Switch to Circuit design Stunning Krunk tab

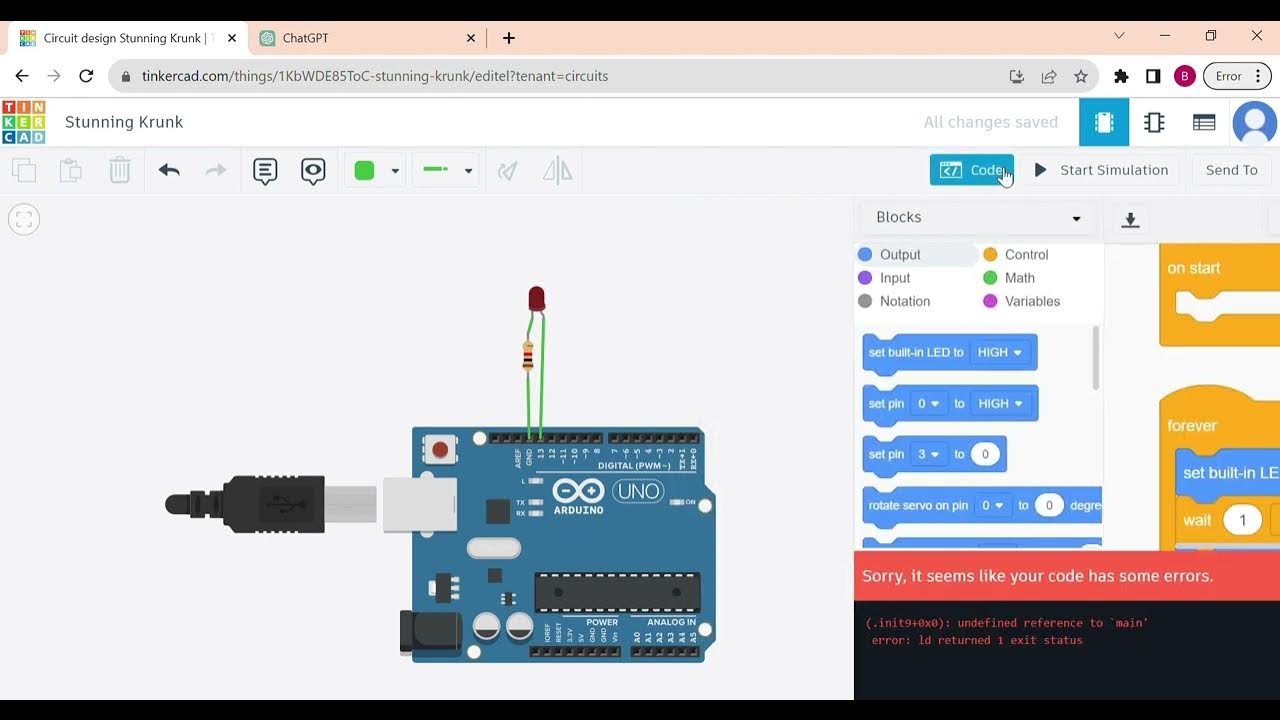pyautogui.click(x=126, y=38)
